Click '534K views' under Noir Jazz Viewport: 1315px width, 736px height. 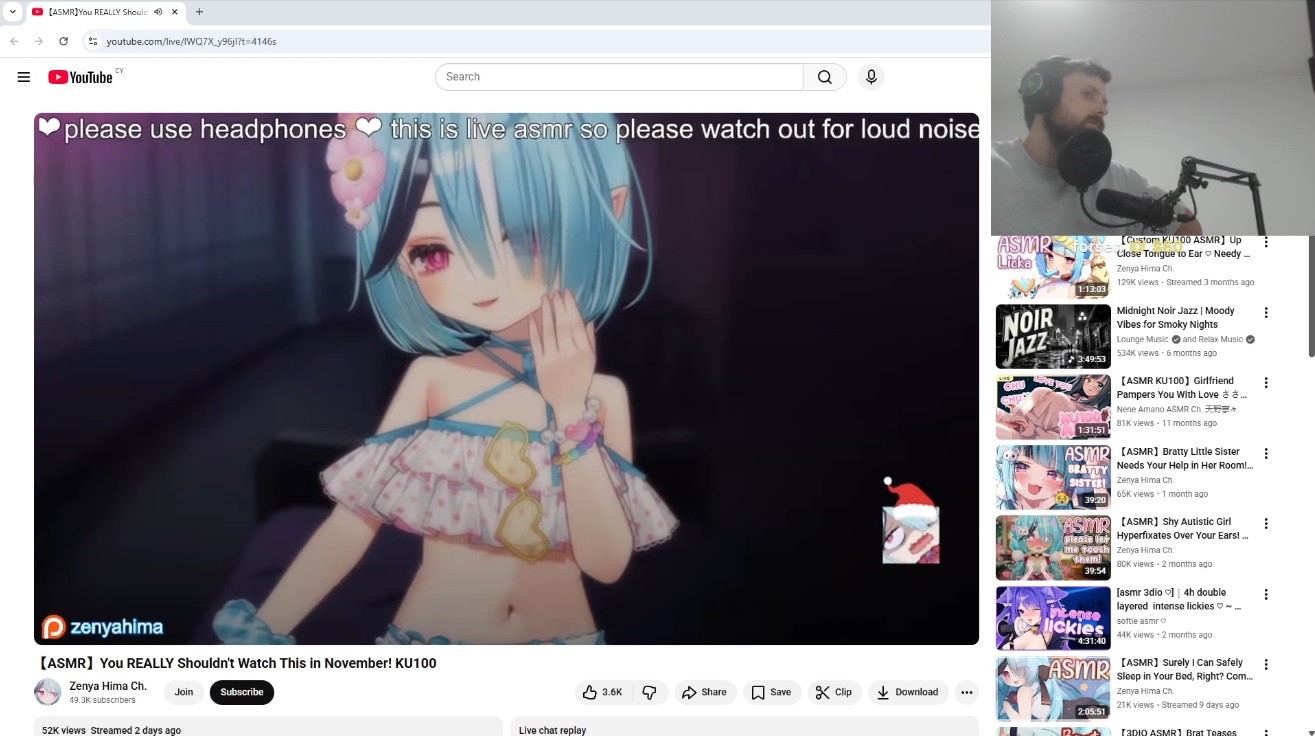tap(1136, 353)
